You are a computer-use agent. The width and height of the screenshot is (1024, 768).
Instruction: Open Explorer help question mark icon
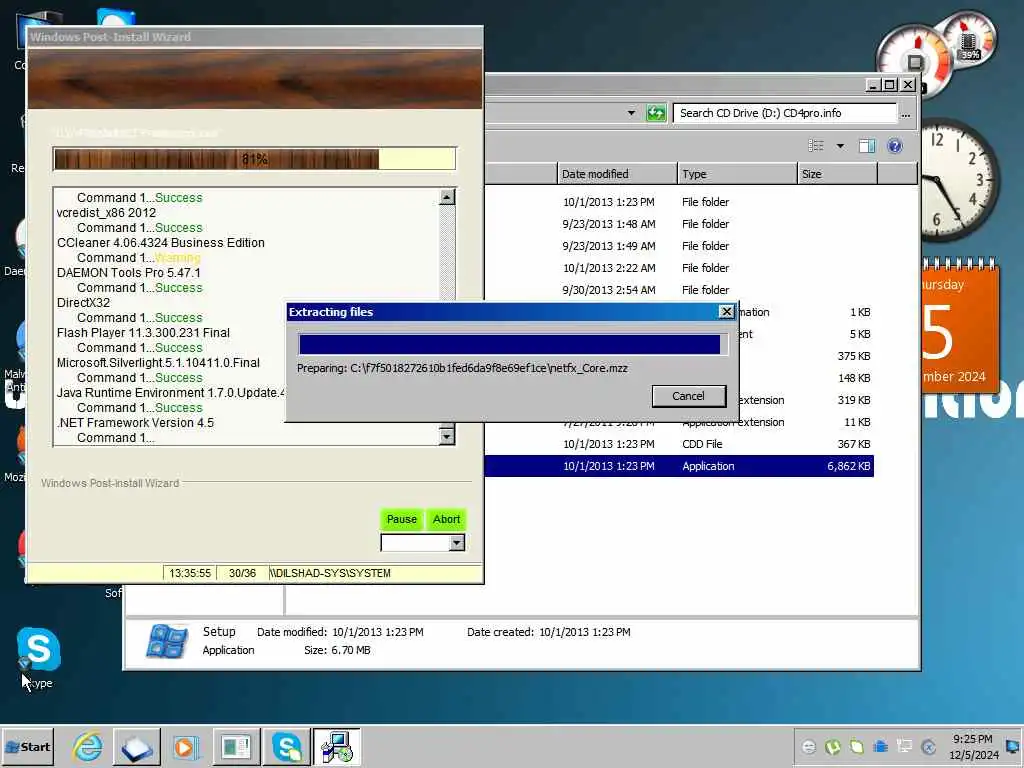pos(895,146)
